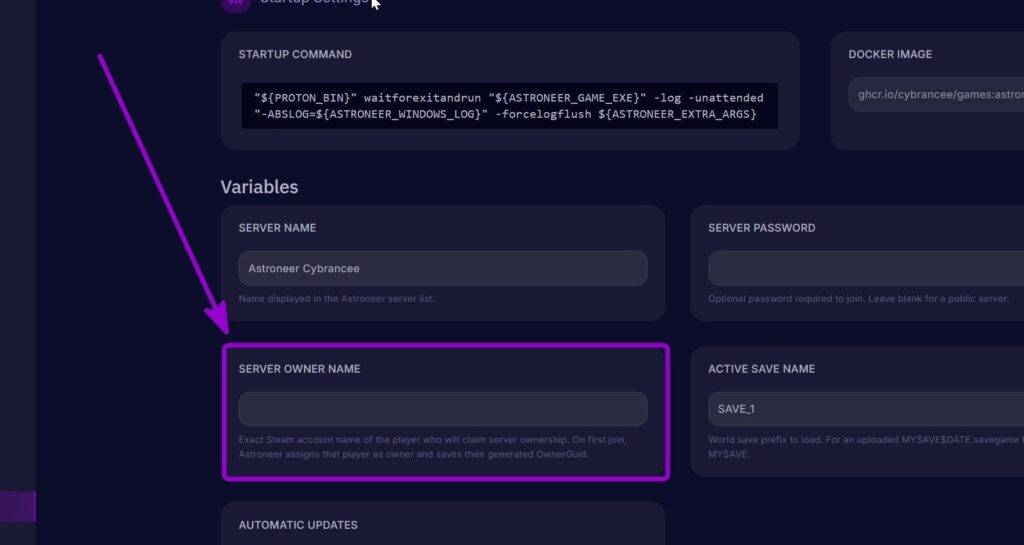The width and height of the screenshot is (1024, 545).
Task: Click the SERVER OWNER NAME label
Action: (299, 369)
